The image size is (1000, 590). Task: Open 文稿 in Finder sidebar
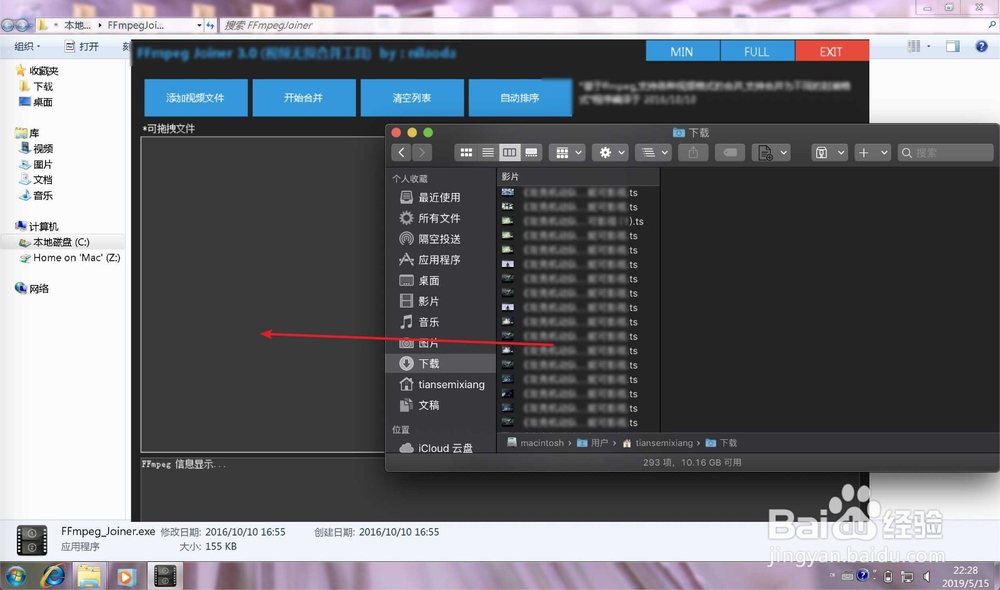tap(440, 405)
